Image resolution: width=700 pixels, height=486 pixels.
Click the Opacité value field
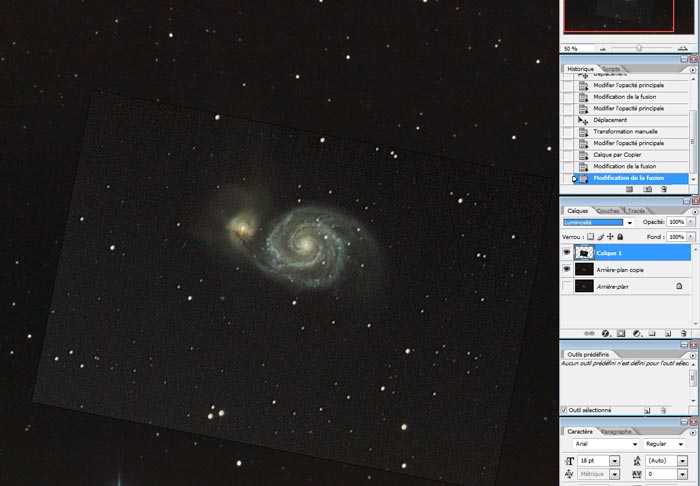click(676, 222)
